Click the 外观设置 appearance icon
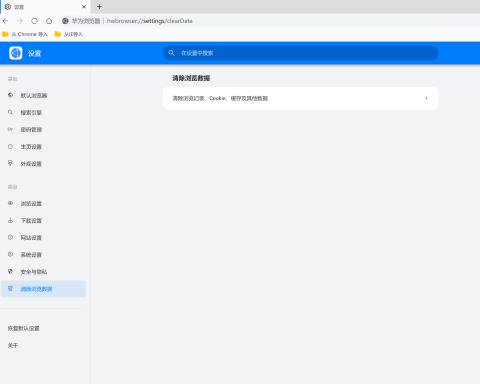Image resolution: width=480 pixels, height=384 pixels. point(10,163)
